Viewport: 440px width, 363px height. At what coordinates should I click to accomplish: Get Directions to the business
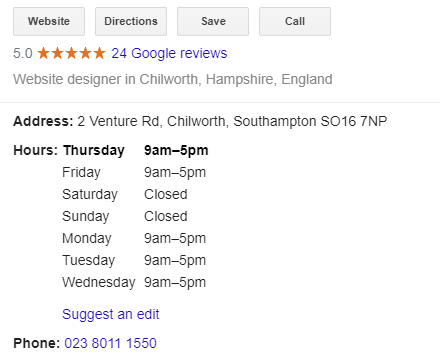pos(131,21)
